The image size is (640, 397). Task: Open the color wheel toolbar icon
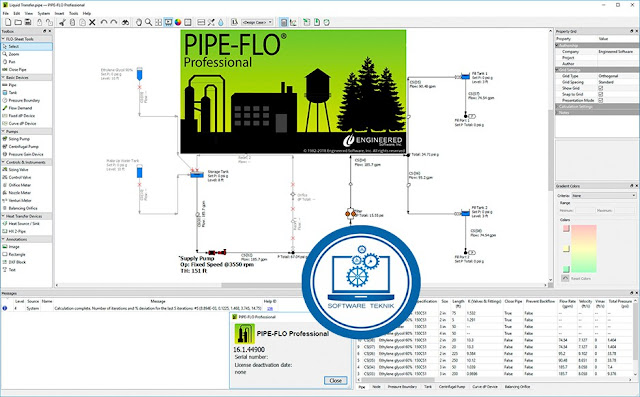click(178, 22)
